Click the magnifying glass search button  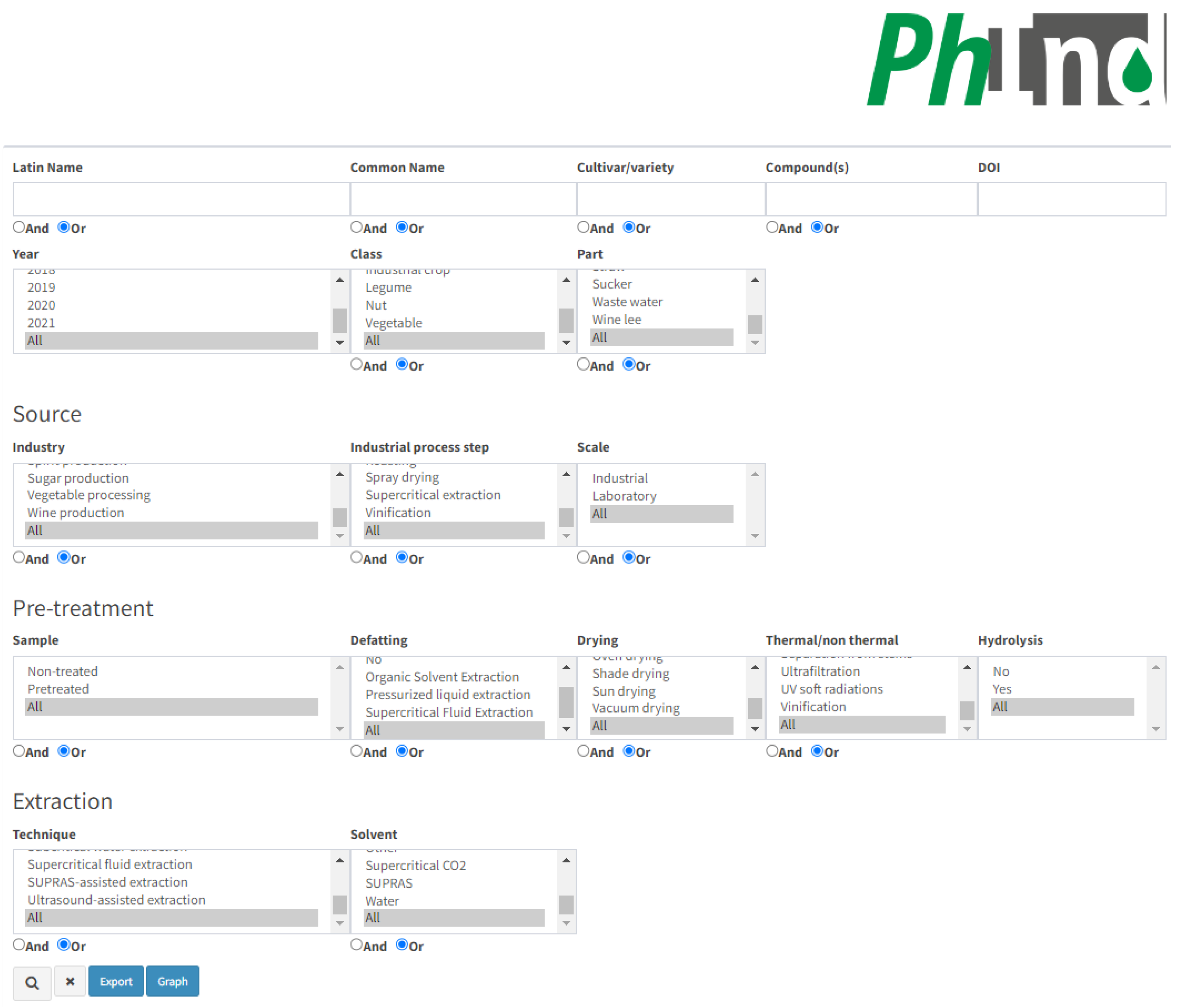(x=32, y=982)
